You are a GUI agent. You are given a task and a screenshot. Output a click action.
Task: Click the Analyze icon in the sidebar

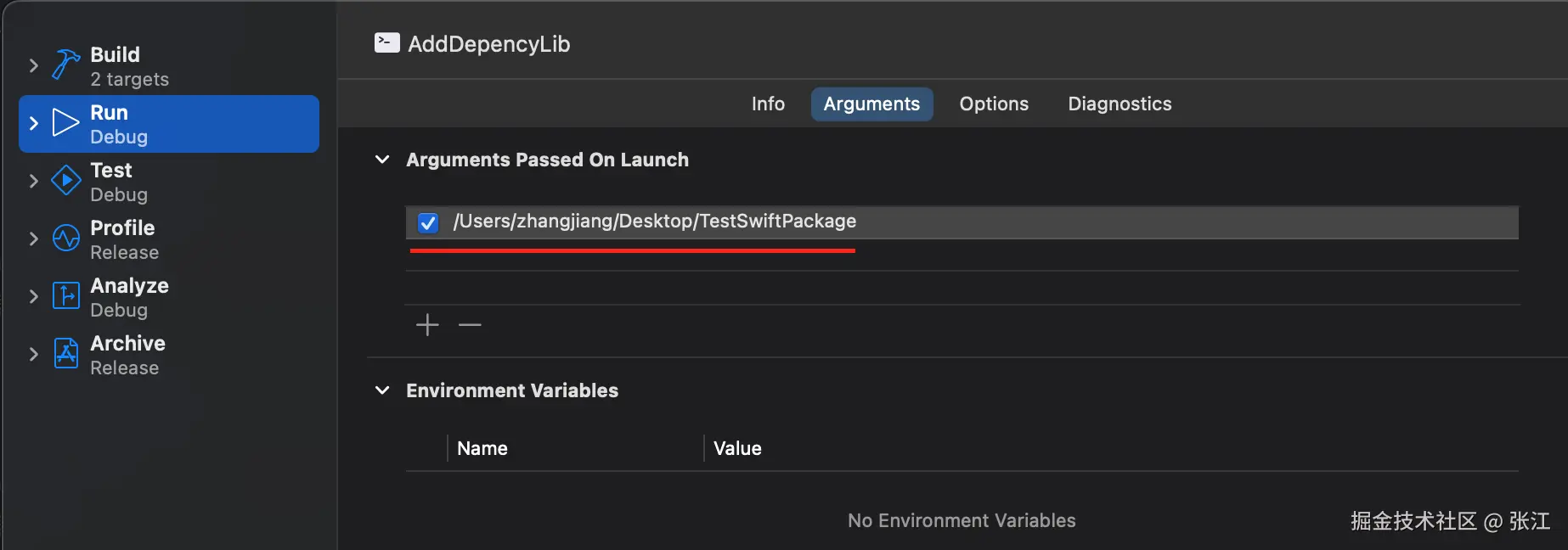point(65,296)
